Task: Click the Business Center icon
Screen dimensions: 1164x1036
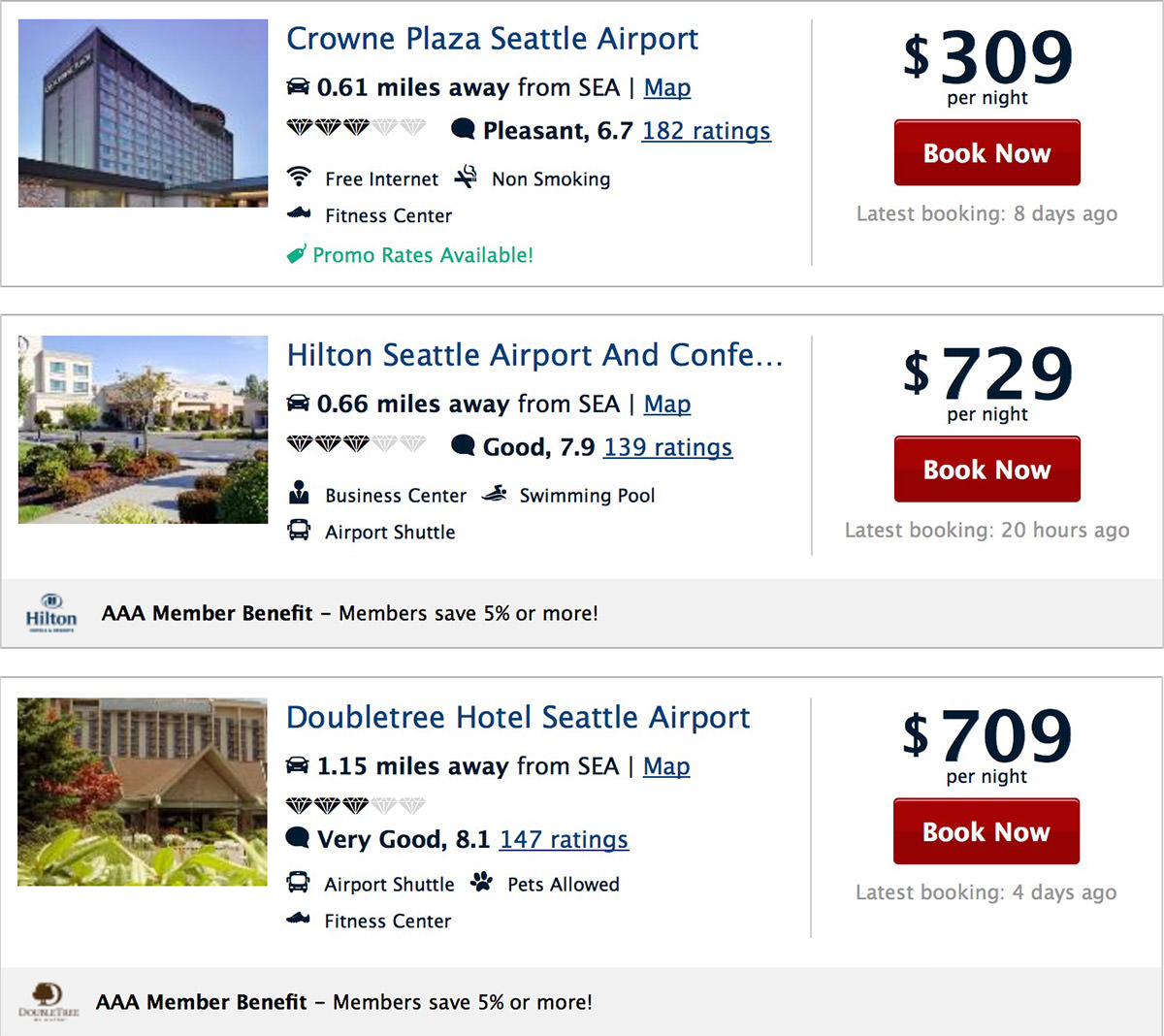Action: click(x=299, y=493)
